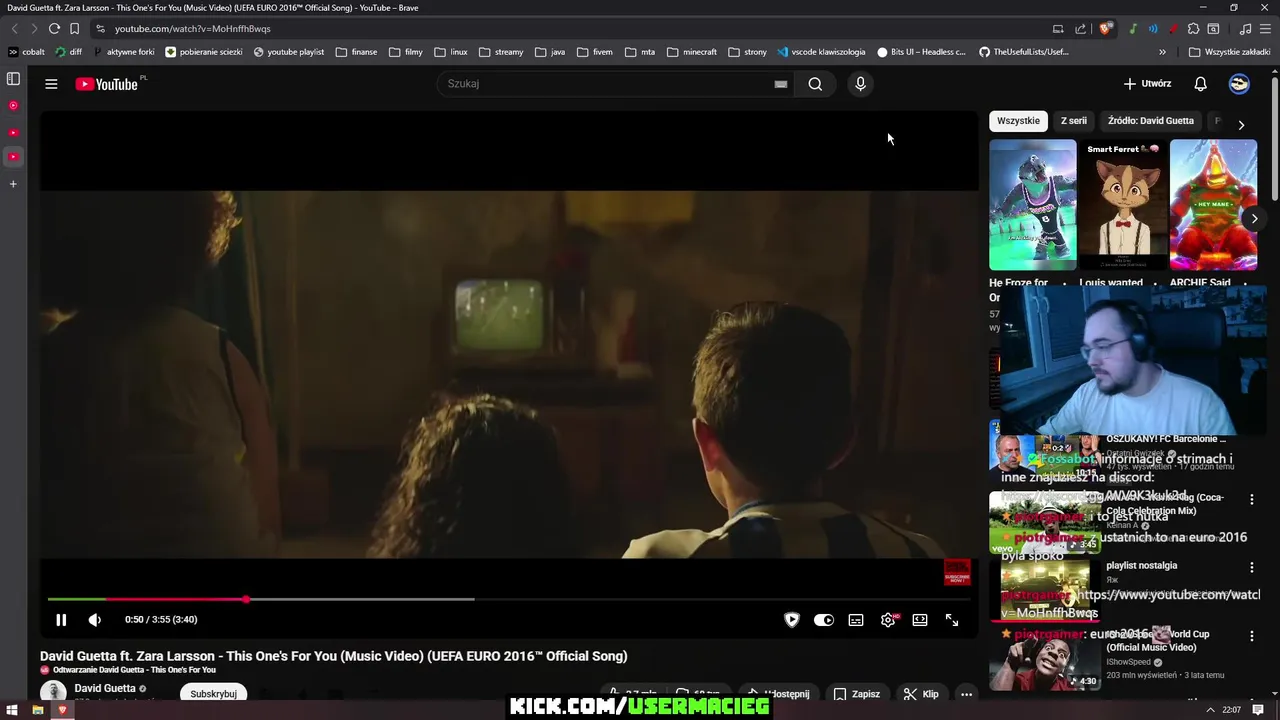Screen dimensions: 1280x720
Task: Open the Windows notification center icon
Action: tap(1258, 710)
